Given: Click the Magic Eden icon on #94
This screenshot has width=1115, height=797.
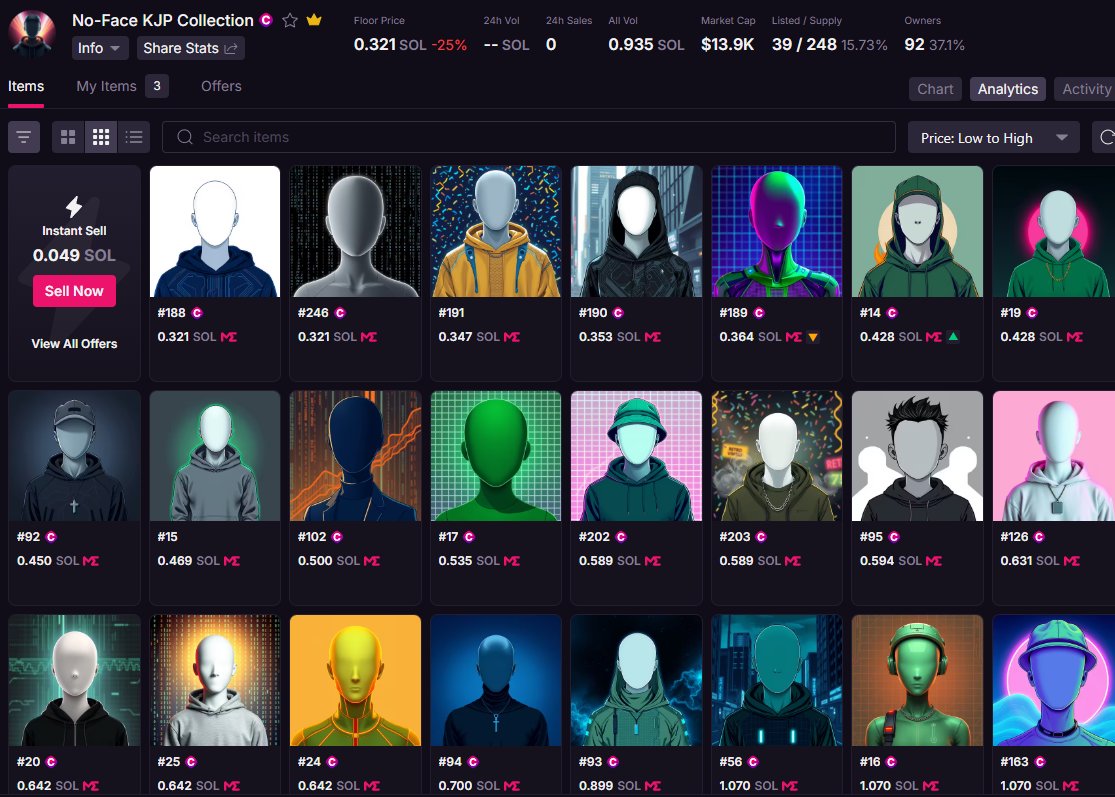Looking at the screenshot, I should tap(512, 786).
